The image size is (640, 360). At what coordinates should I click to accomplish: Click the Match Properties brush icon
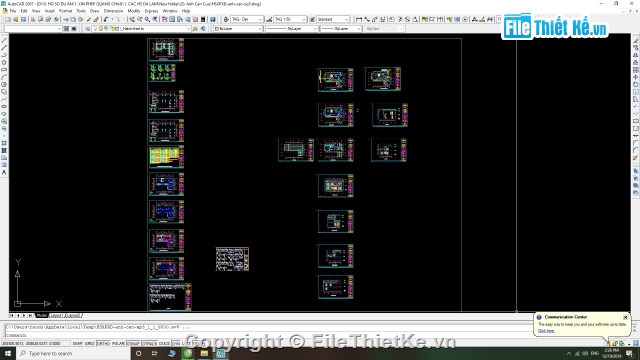(96, 19)
